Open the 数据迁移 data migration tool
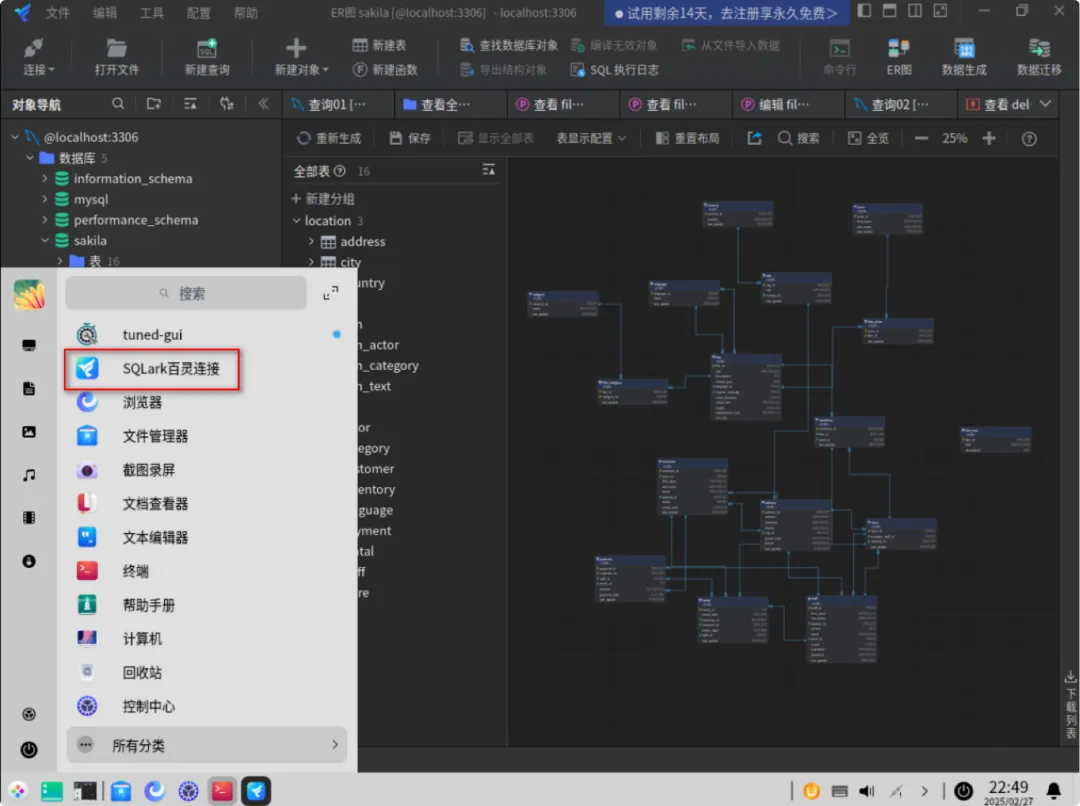1080x806 pixels. pyautogui.click(x=1039, y=56)
